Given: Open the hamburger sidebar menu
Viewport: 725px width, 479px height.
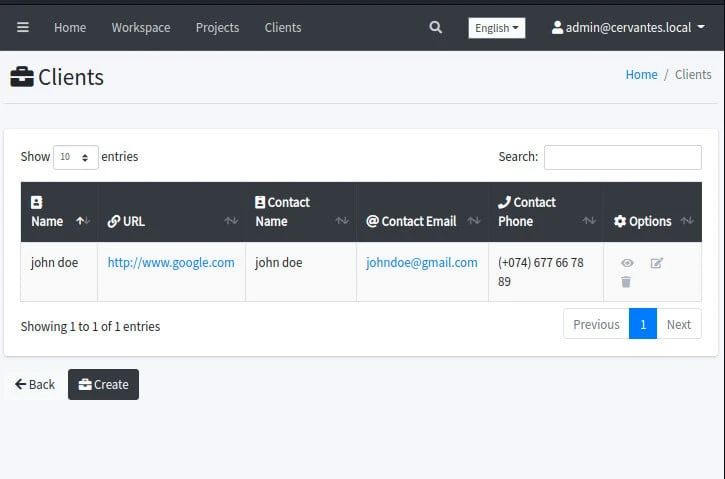Looking at the screenshot, I should pyautogui.click(x=23, y=27).
